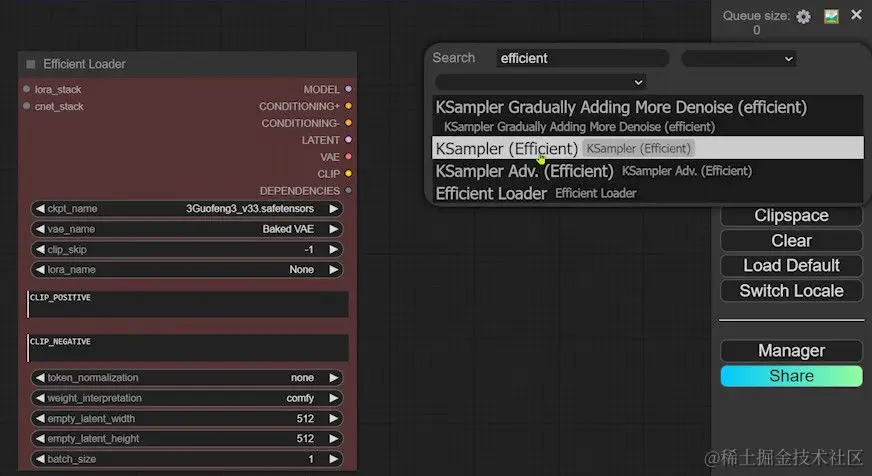Image resolution: width=872 pixels, height=476 pixels.
Task: Click the LATENT output socket
Action: click(x=348, y=140)
